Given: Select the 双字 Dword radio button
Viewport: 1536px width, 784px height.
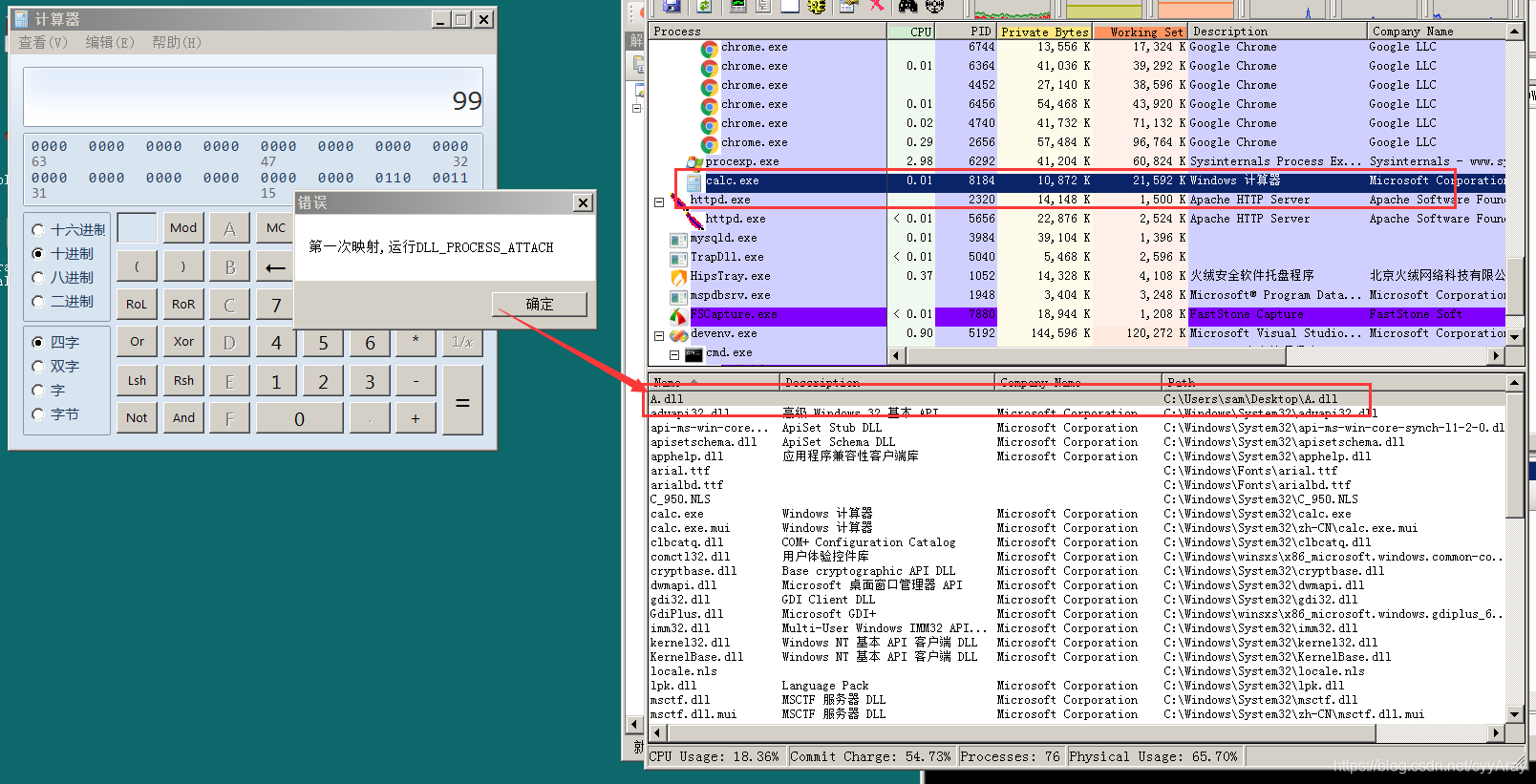Looking at the screenshot, I should point(38,367).
